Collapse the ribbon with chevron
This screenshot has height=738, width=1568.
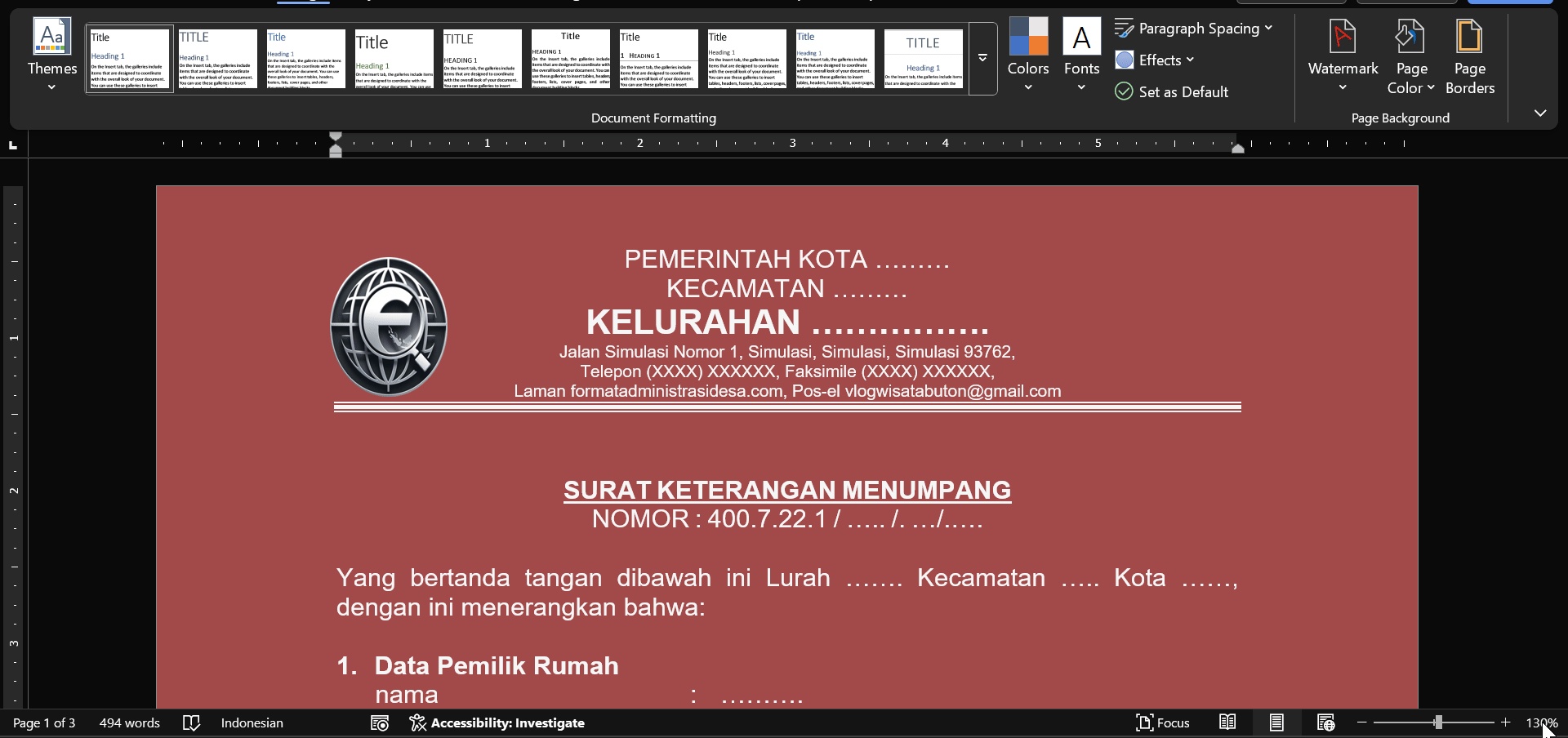pyautogui.click(x=1540, y=113)
